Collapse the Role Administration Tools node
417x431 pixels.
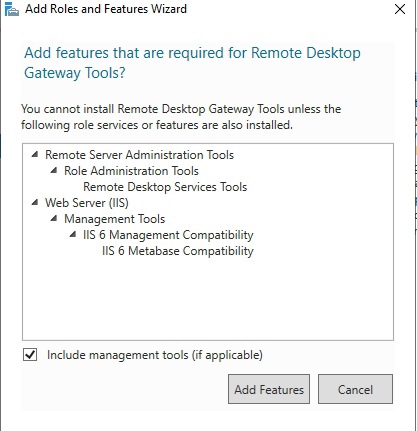pos(54,171)
